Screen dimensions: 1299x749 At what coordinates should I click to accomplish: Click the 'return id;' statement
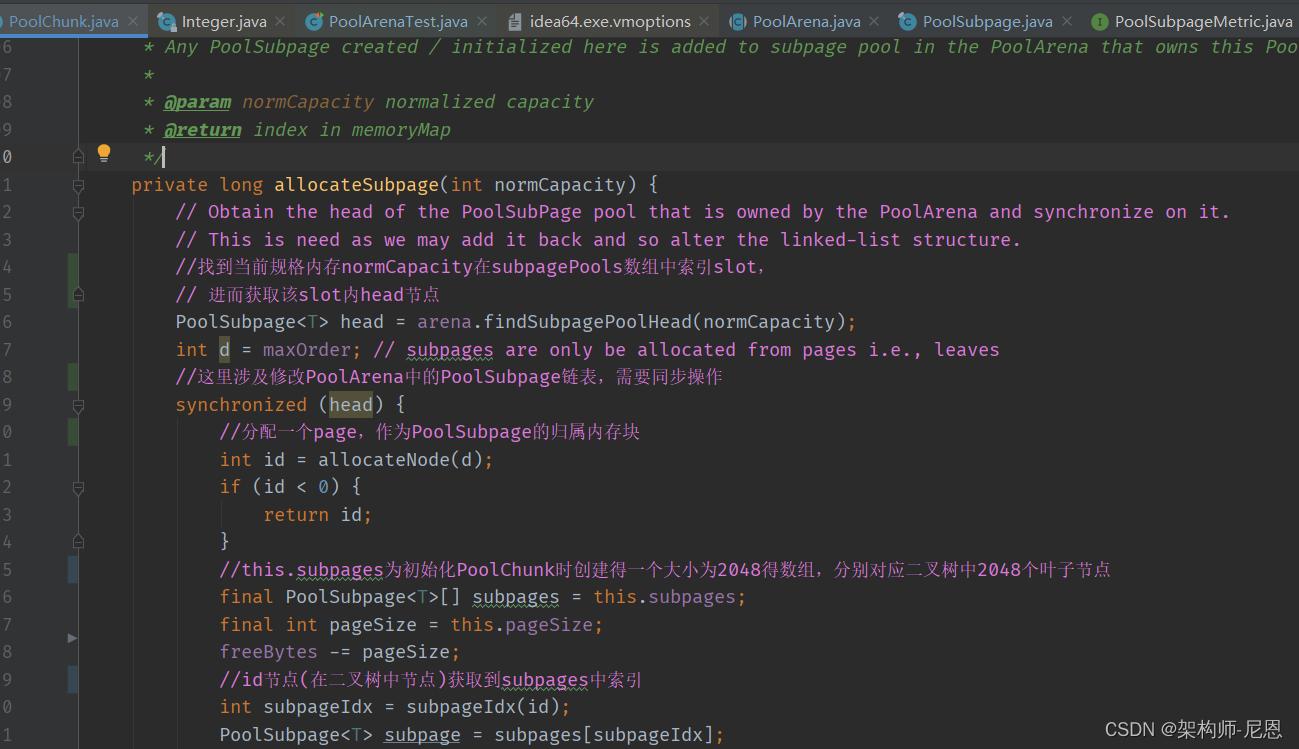point(318,515)
